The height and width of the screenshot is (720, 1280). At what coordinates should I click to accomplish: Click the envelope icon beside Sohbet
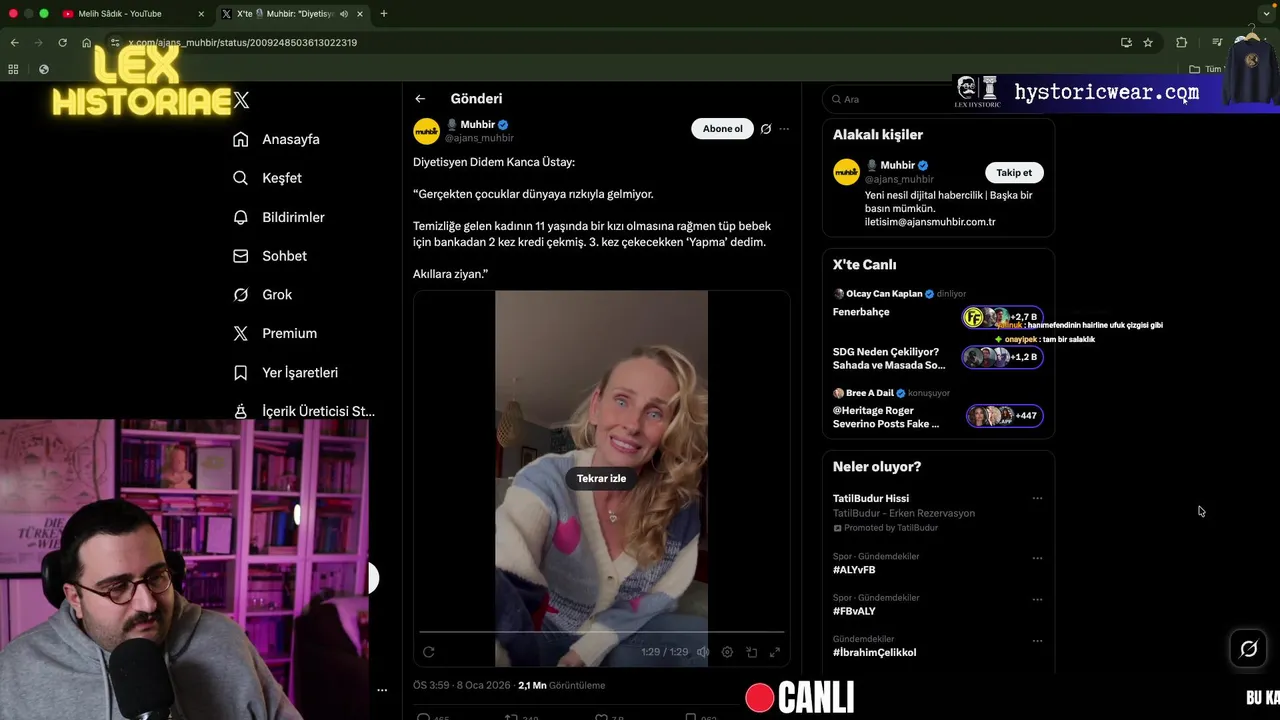point(240,256)
